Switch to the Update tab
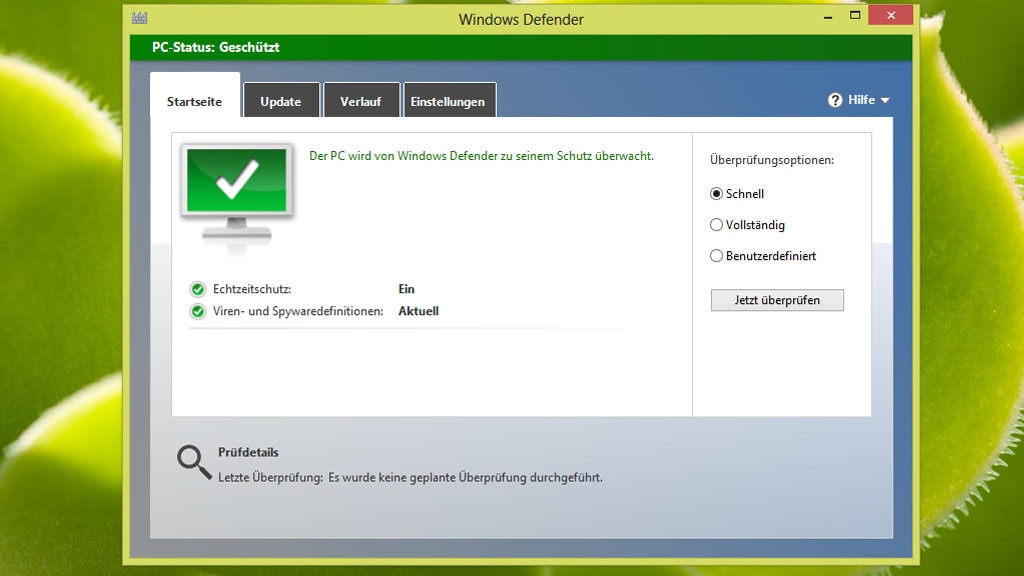The height and width of the screenshot is (576, 1024). [281, 100]
